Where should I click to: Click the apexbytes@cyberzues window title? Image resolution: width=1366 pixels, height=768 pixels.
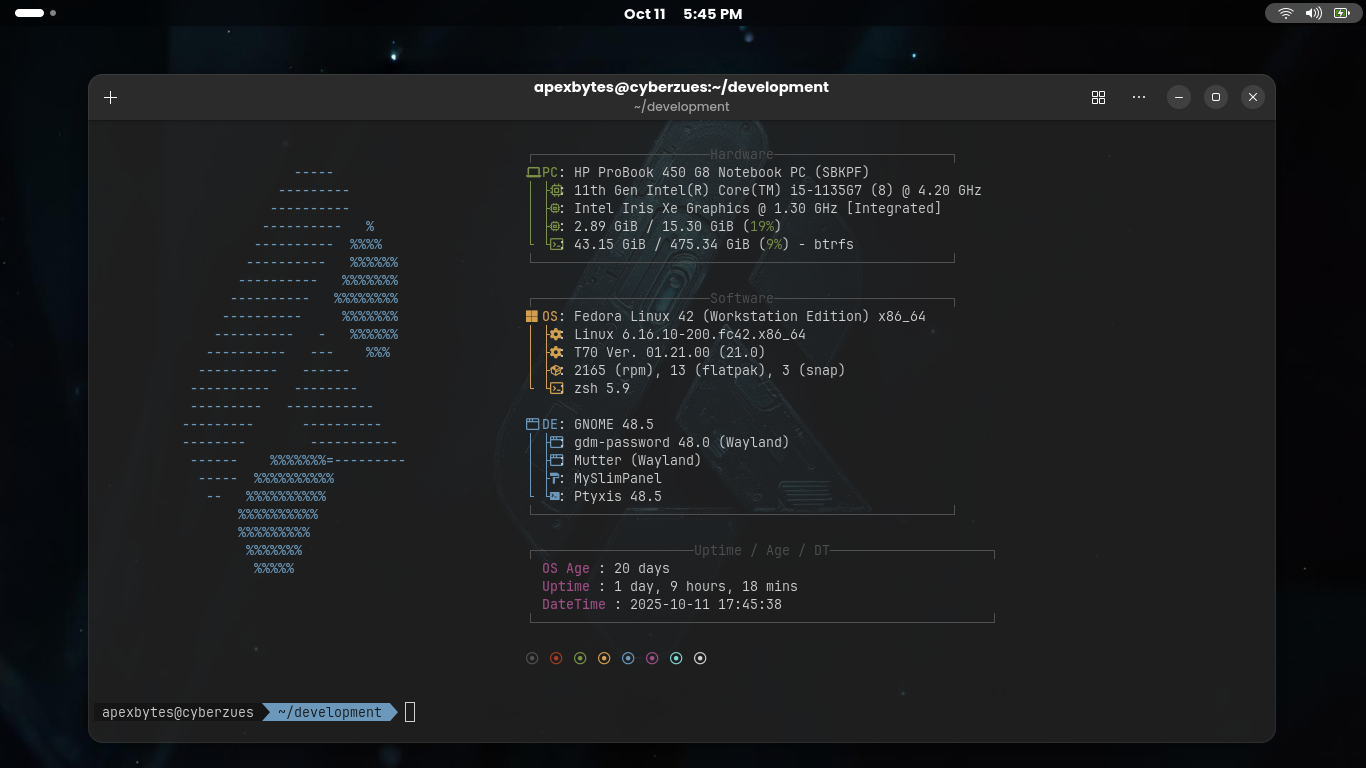(x=681, y=87)
